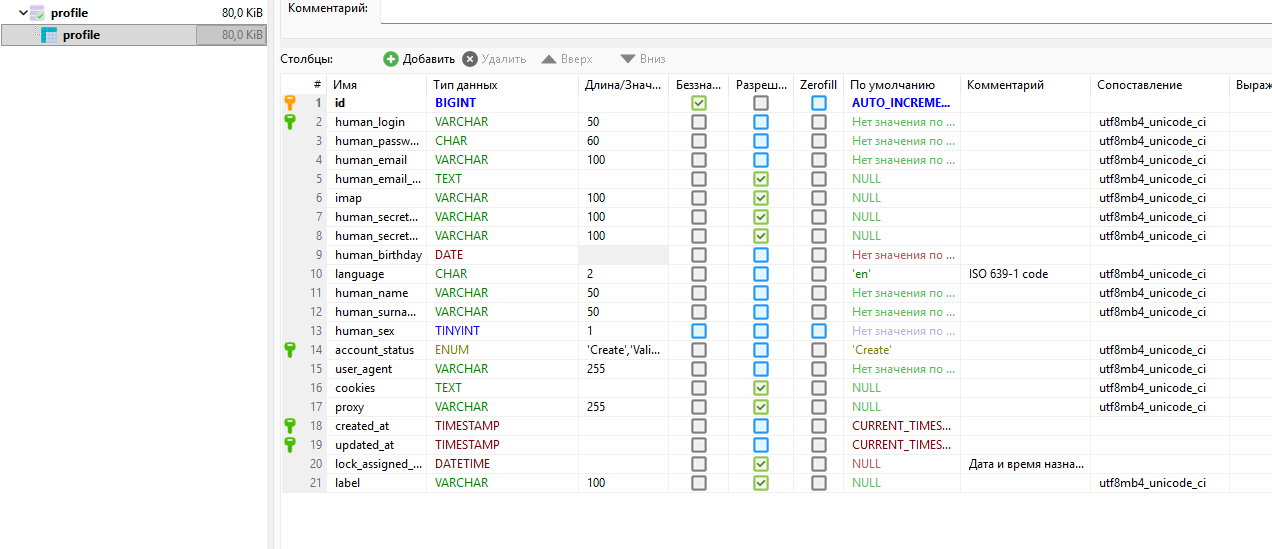Viewport: 1272px width, 549px height.
Task: Click green index key icon beside account_status
Action: tap(290, 350)
